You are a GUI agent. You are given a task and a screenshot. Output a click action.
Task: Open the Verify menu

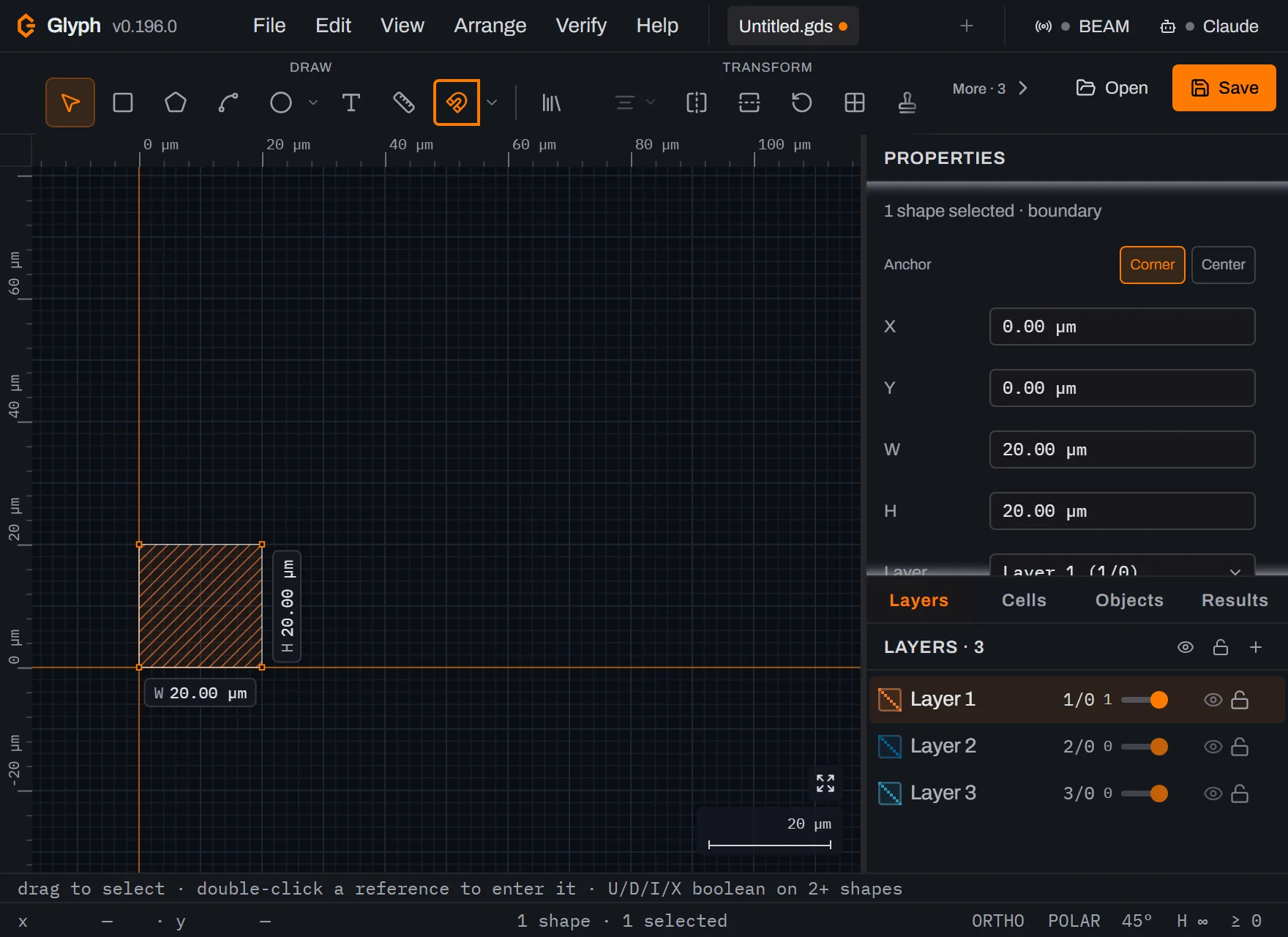(x=581, y=26)
